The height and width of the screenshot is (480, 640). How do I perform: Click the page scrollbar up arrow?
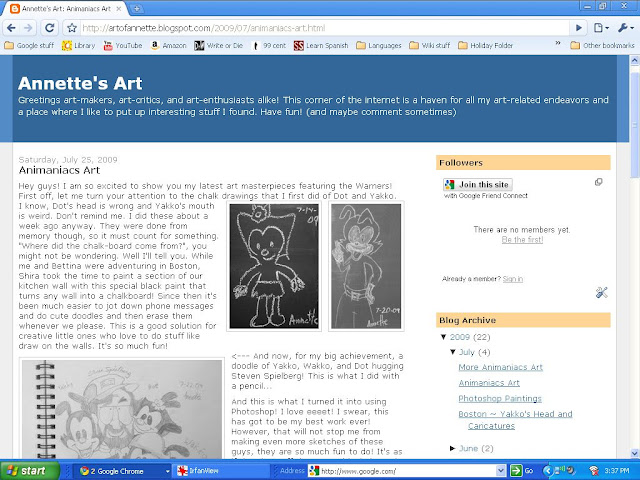635,60
